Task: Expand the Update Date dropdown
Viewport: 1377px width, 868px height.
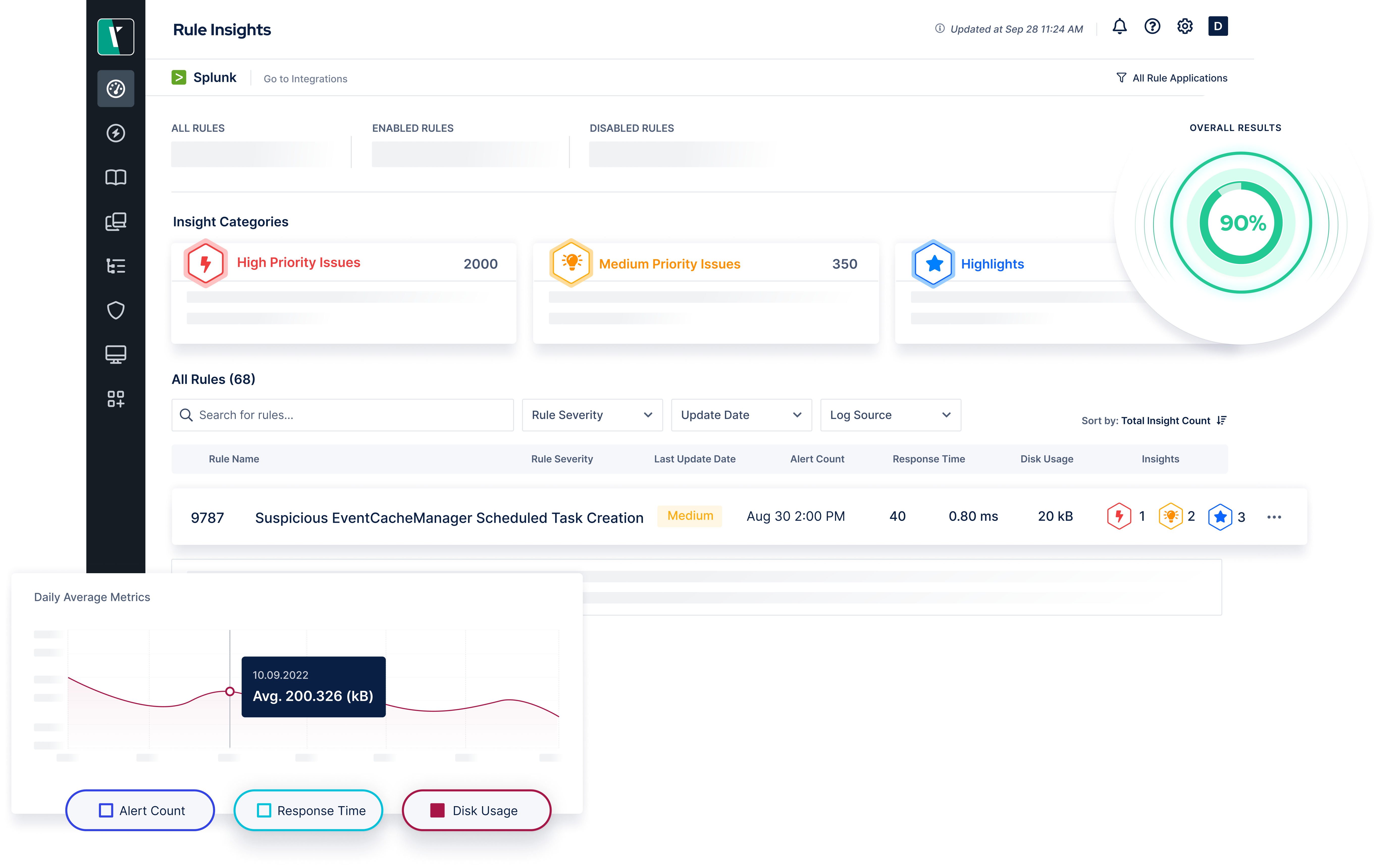Action: [741, 415]
